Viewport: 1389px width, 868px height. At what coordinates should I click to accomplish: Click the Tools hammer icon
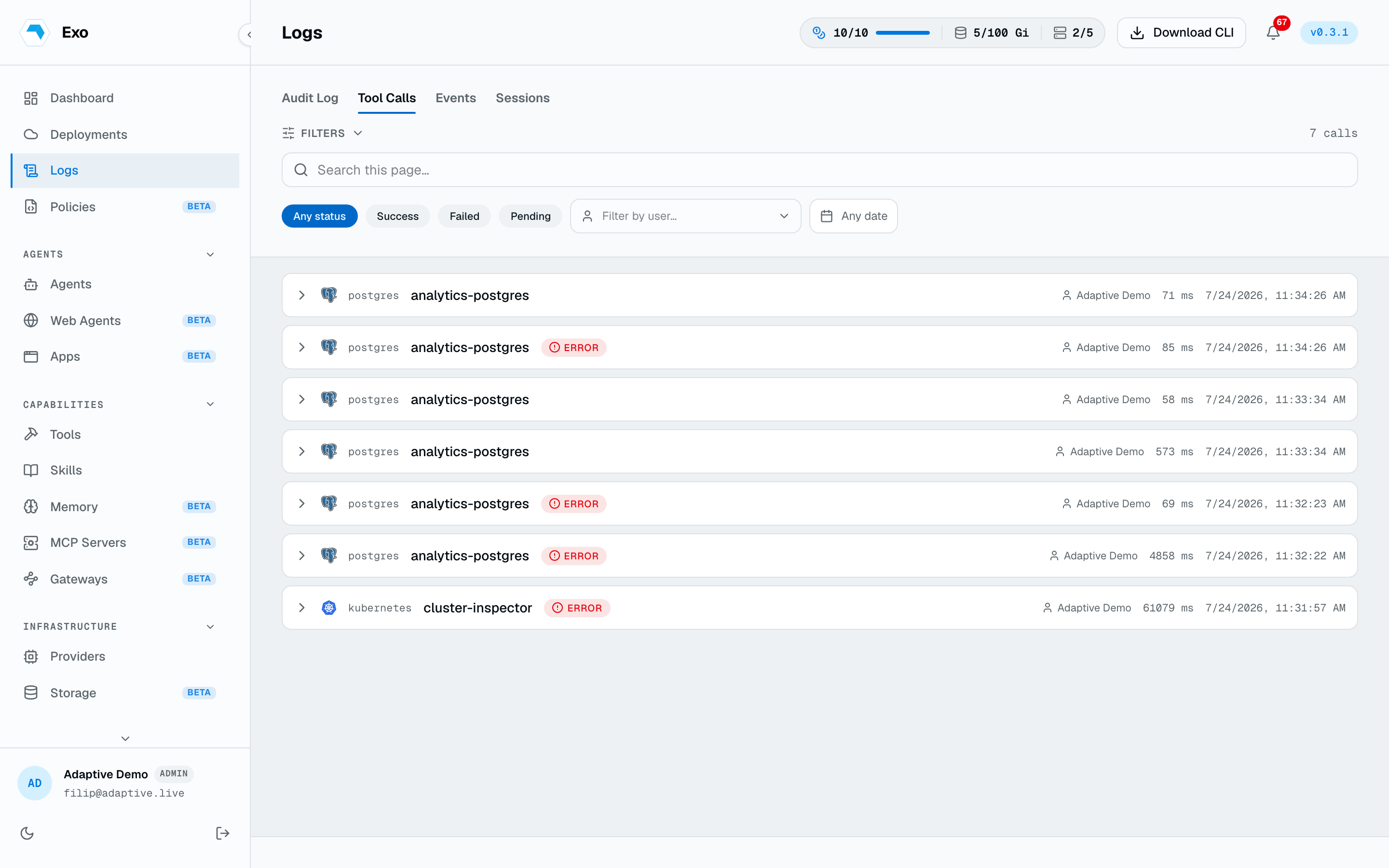click(x=31, y=434)
